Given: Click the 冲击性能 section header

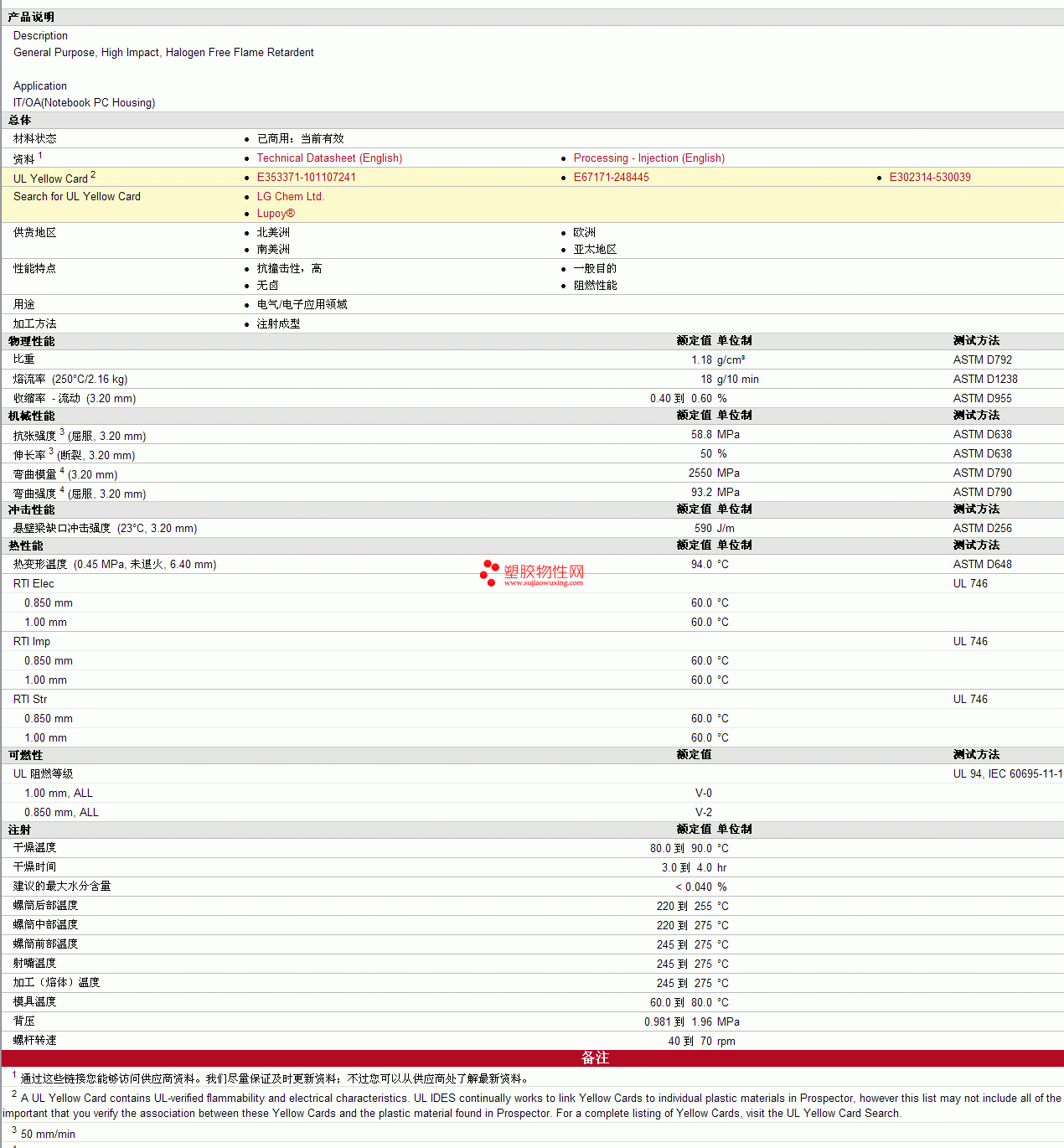Looking at the screenshot, I should pos(31,510).
